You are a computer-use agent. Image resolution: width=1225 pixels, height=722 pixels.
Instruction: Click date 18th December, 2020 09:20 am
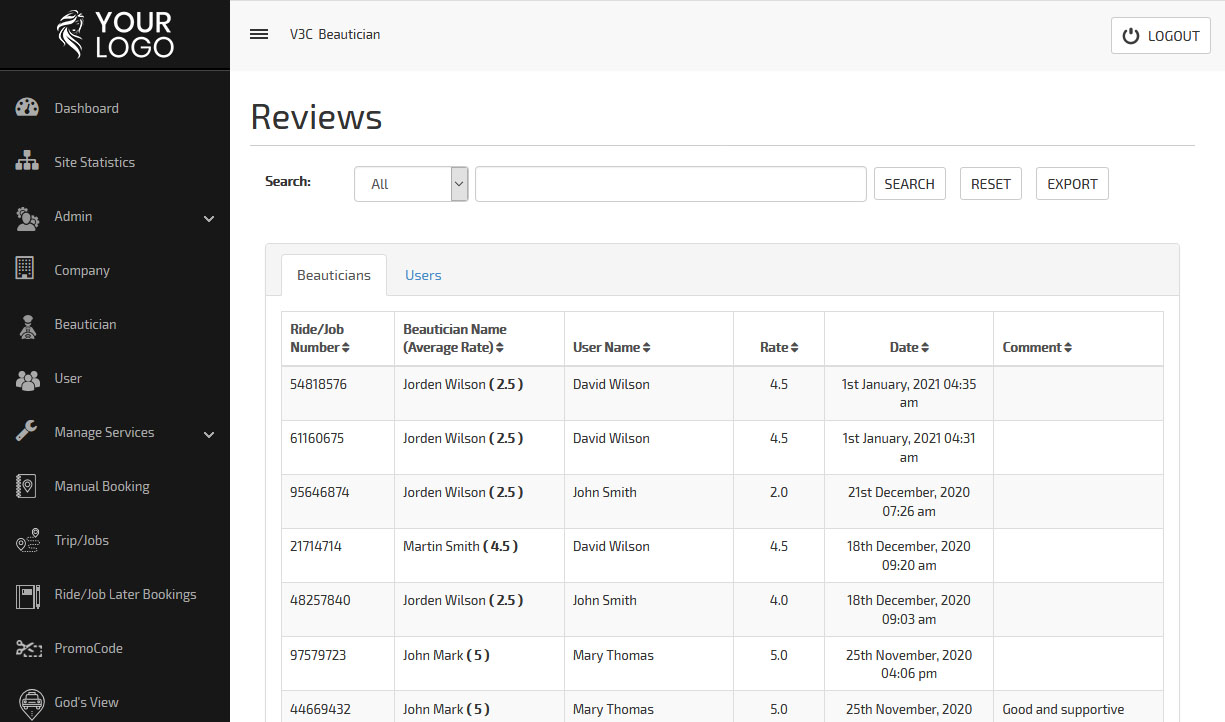tap(908, 555)
